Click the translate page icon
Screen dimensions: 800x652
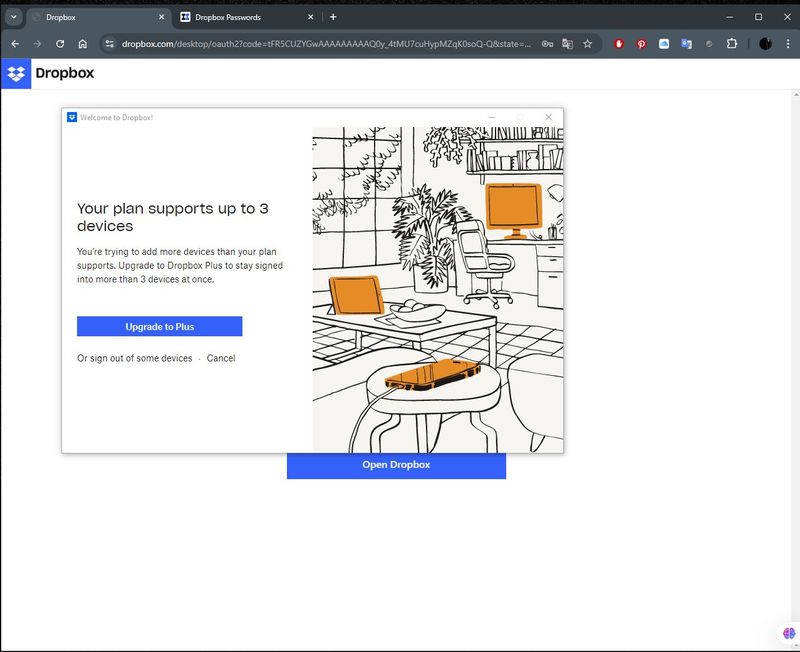pyautogui.click(x=567, y=44)
